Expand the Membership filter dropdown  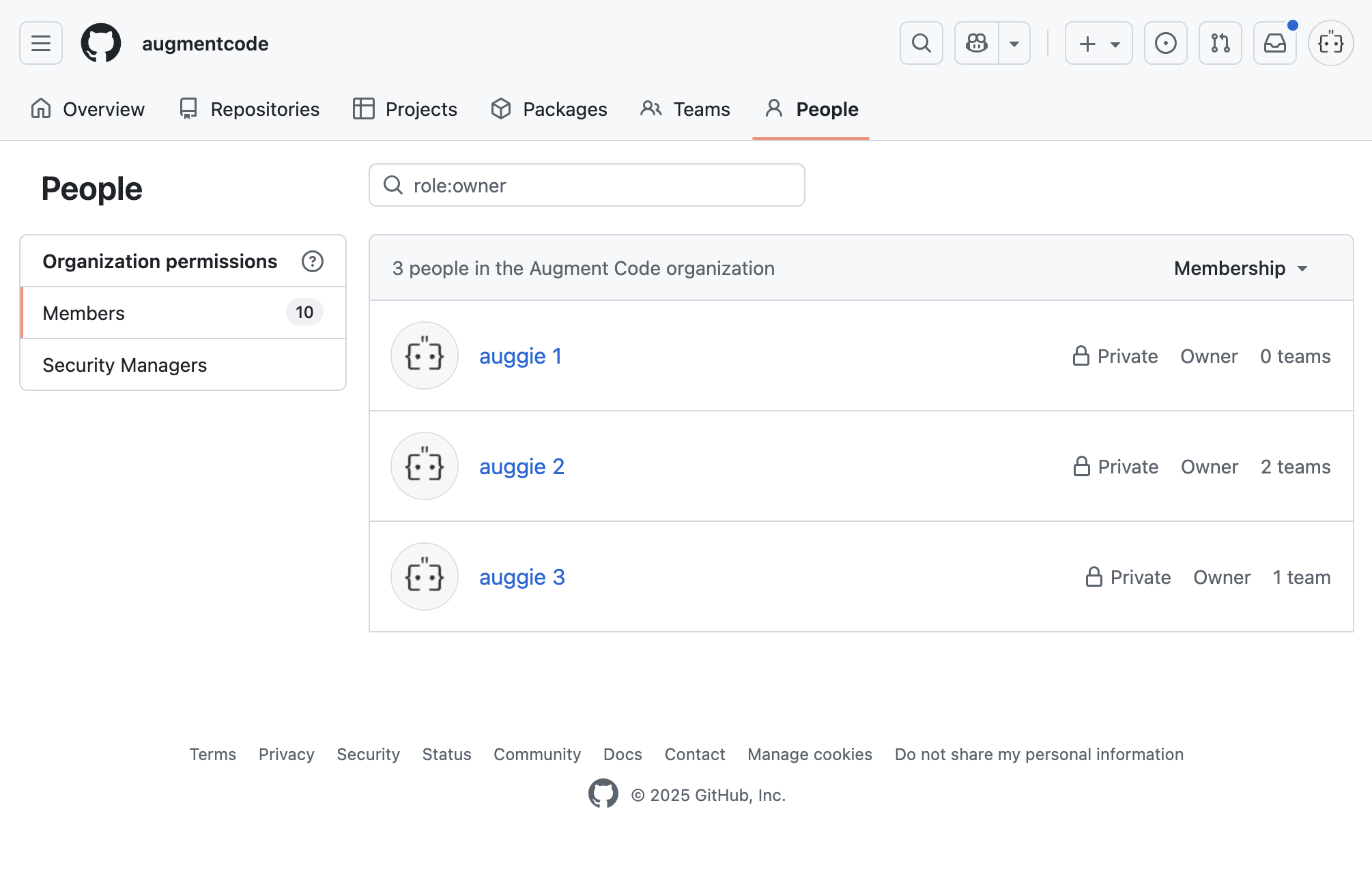pyautogui.click(x=1241, y=268)
